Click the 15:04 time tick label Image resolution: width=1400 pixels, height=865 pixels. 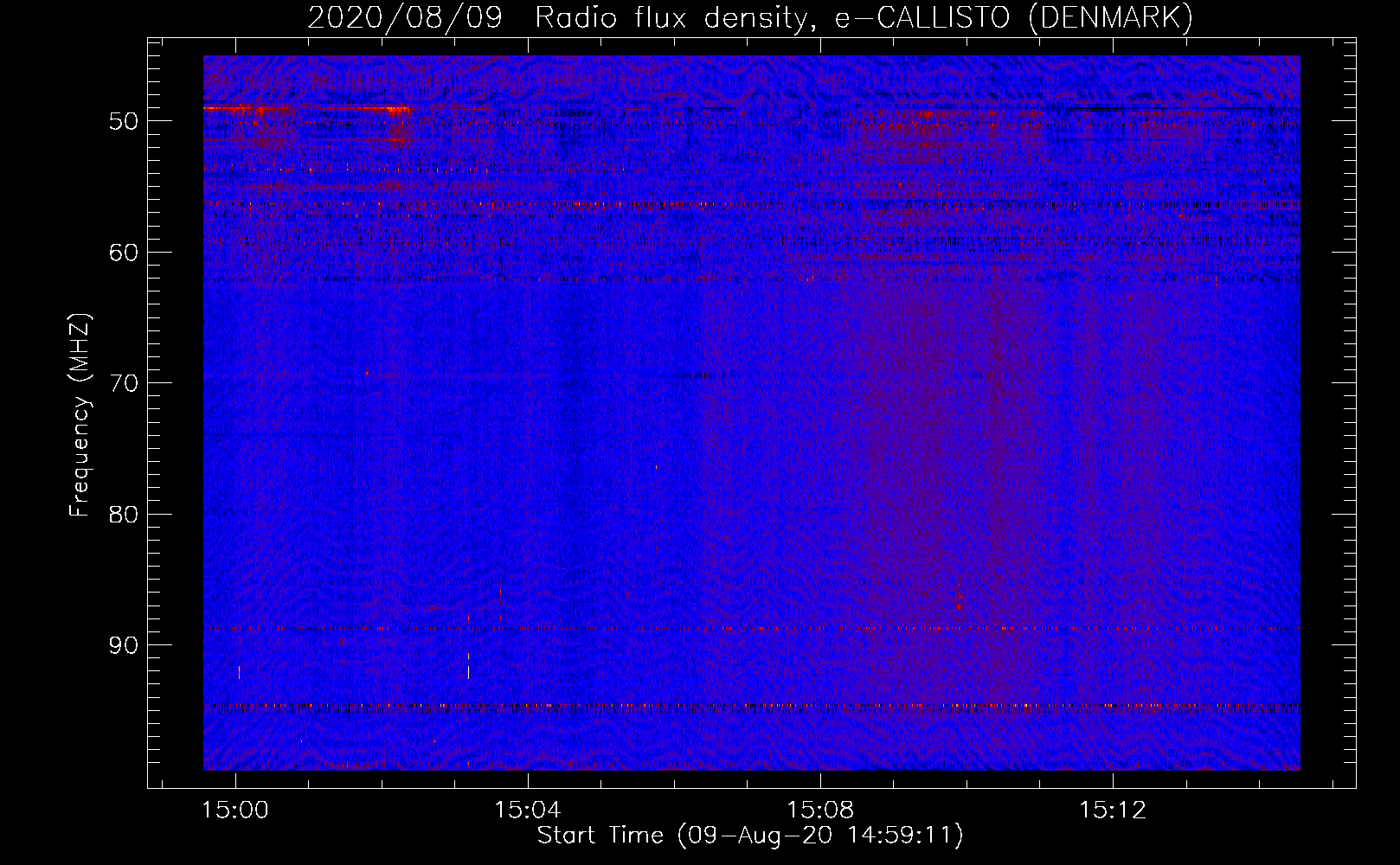[x=528, y=811]
